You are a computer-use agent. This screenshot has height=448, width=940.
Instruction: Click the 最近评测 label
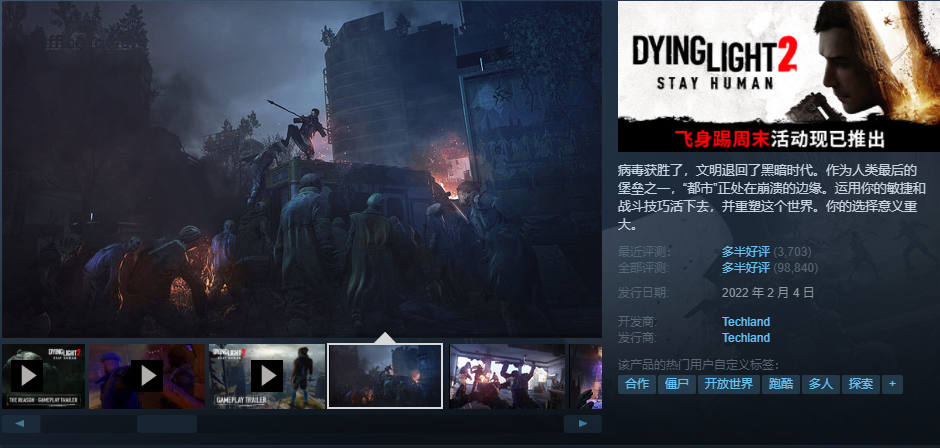pyautogui.click(x=644, y=252)
